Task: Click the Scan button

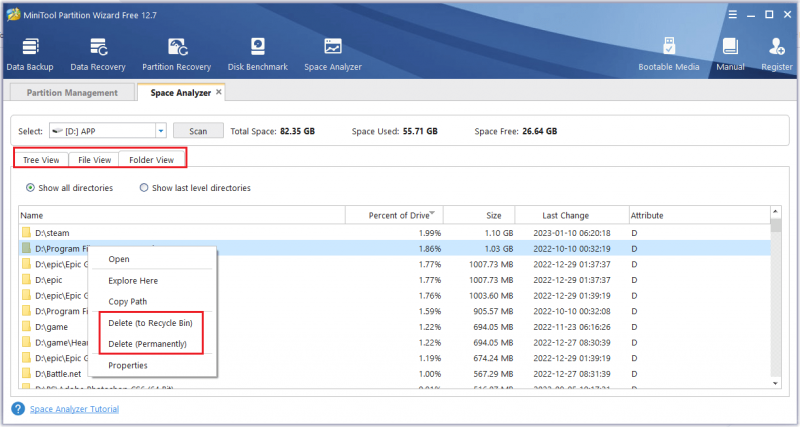Action: tap(198, 131)
